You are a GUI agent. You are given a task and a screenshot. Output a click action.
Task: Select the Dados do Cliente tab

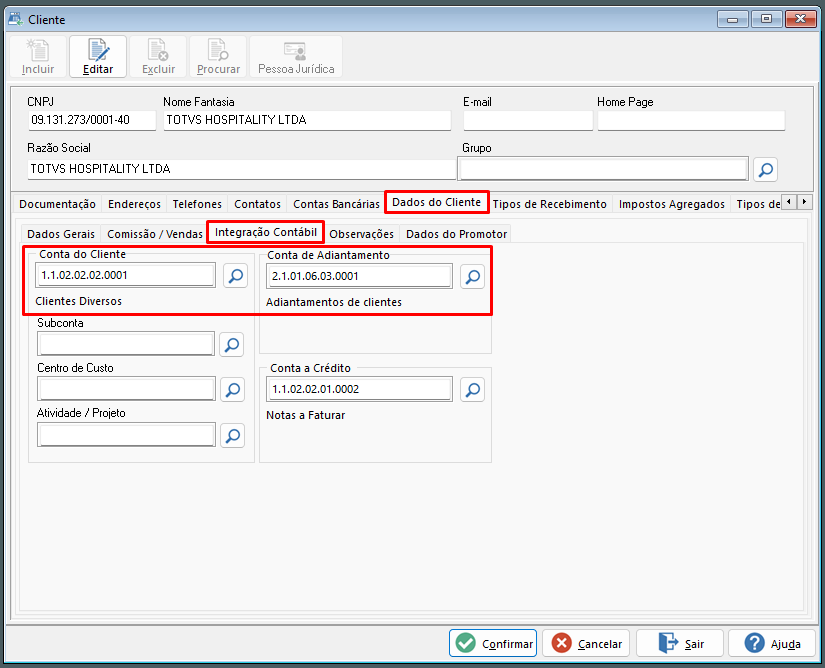coord(437,203)
